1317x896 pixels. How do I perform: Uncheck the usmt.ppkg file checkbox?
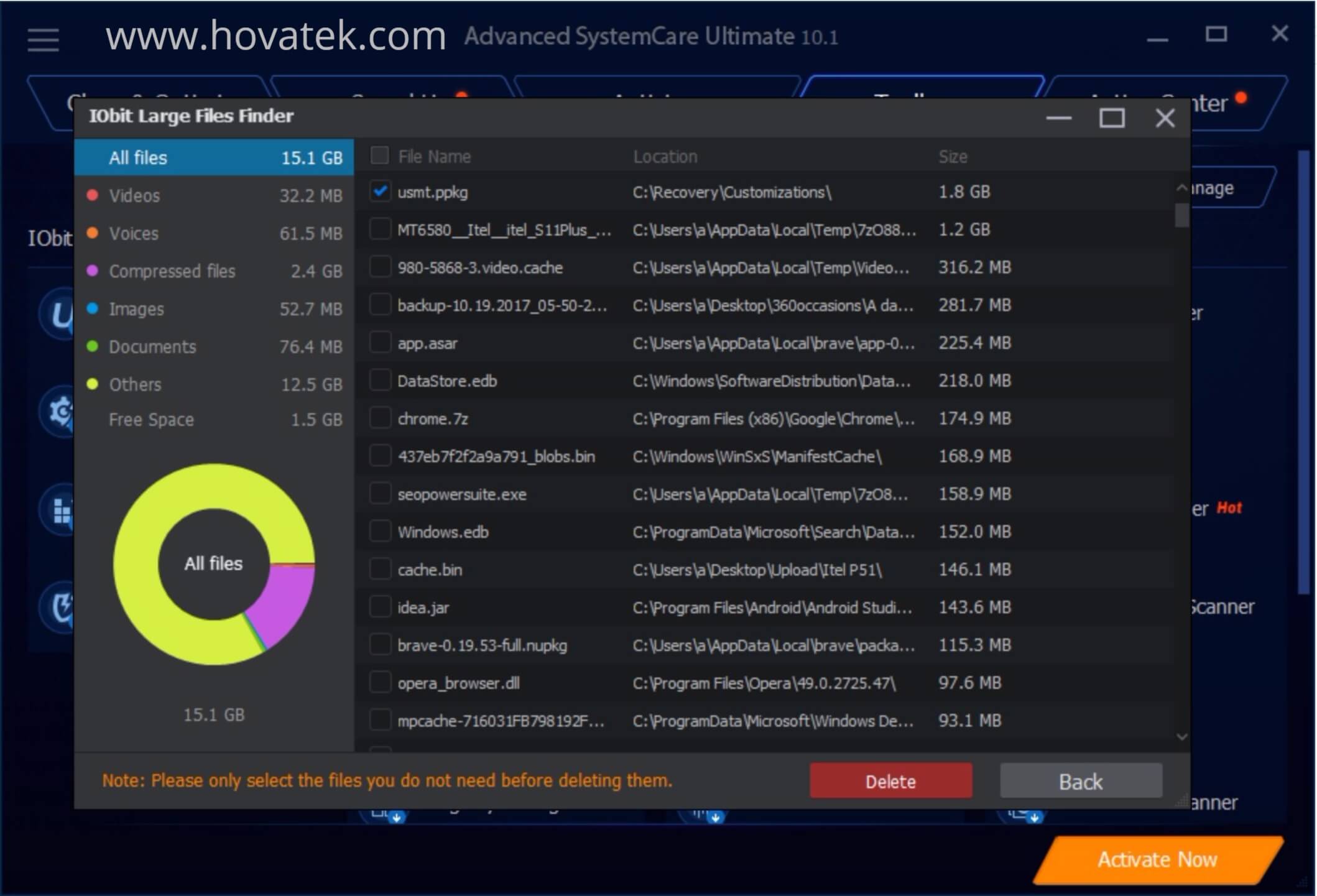pos(379,191)
